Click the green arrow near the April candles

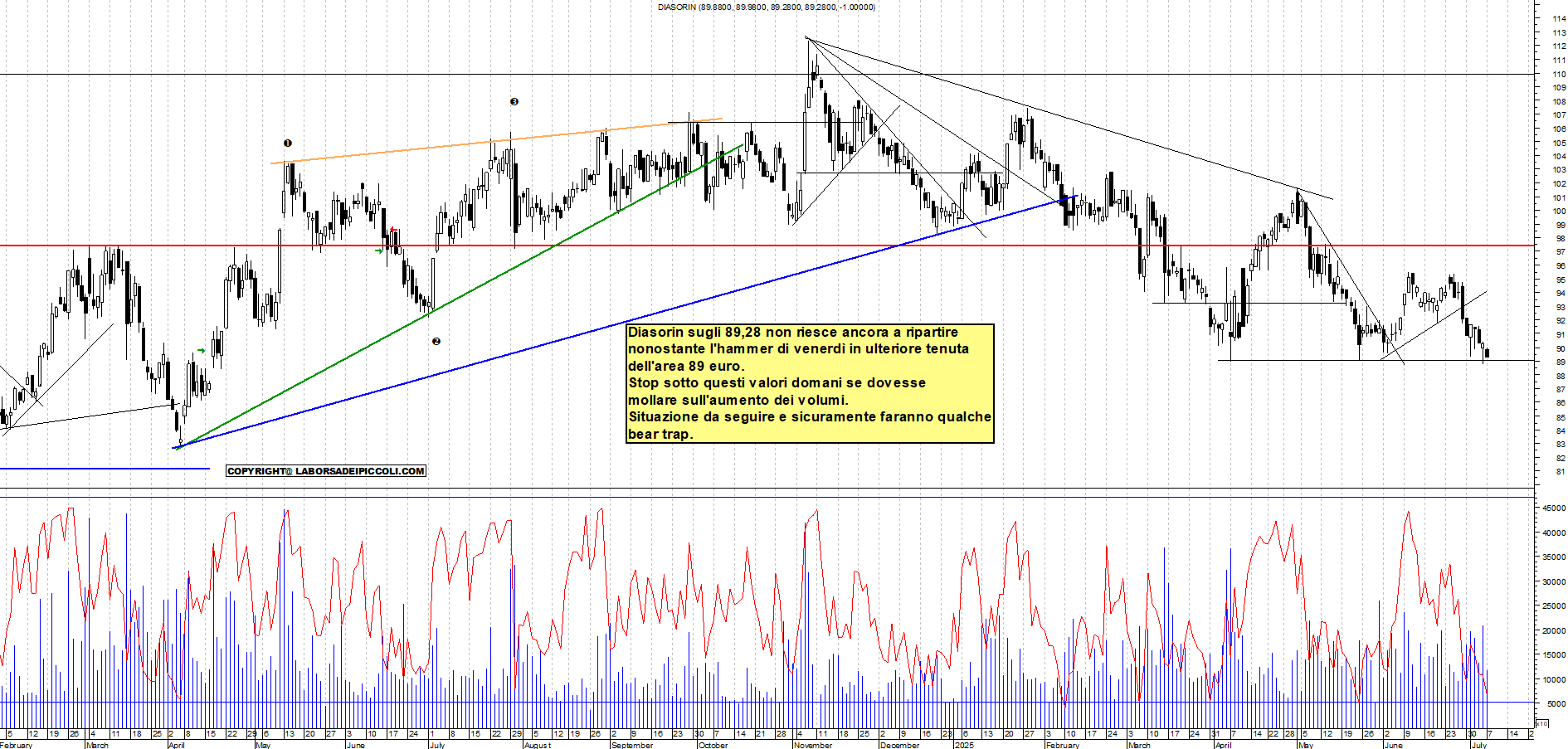202,351
